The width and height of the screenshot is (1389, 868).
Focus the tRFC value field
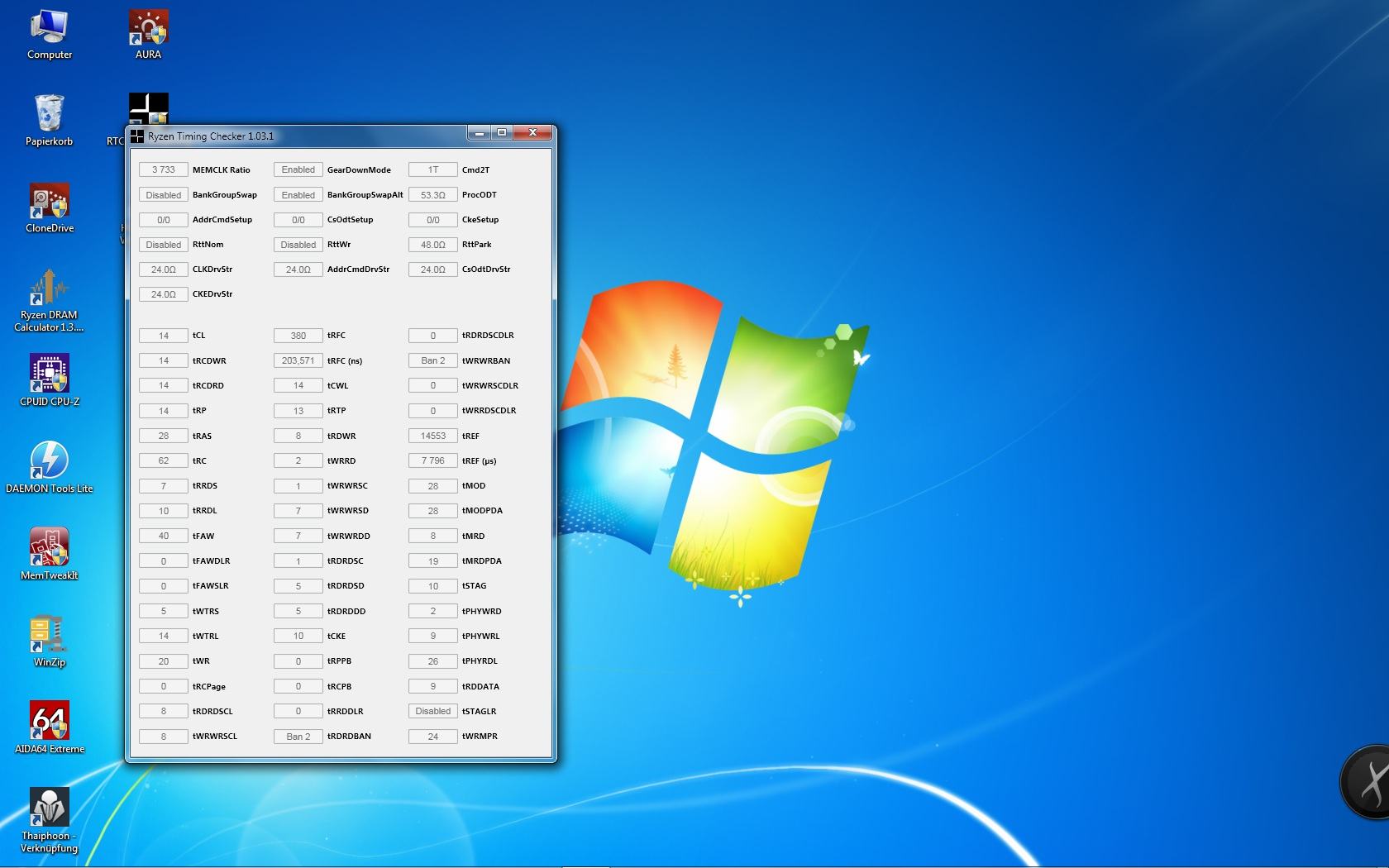point(298,336)
